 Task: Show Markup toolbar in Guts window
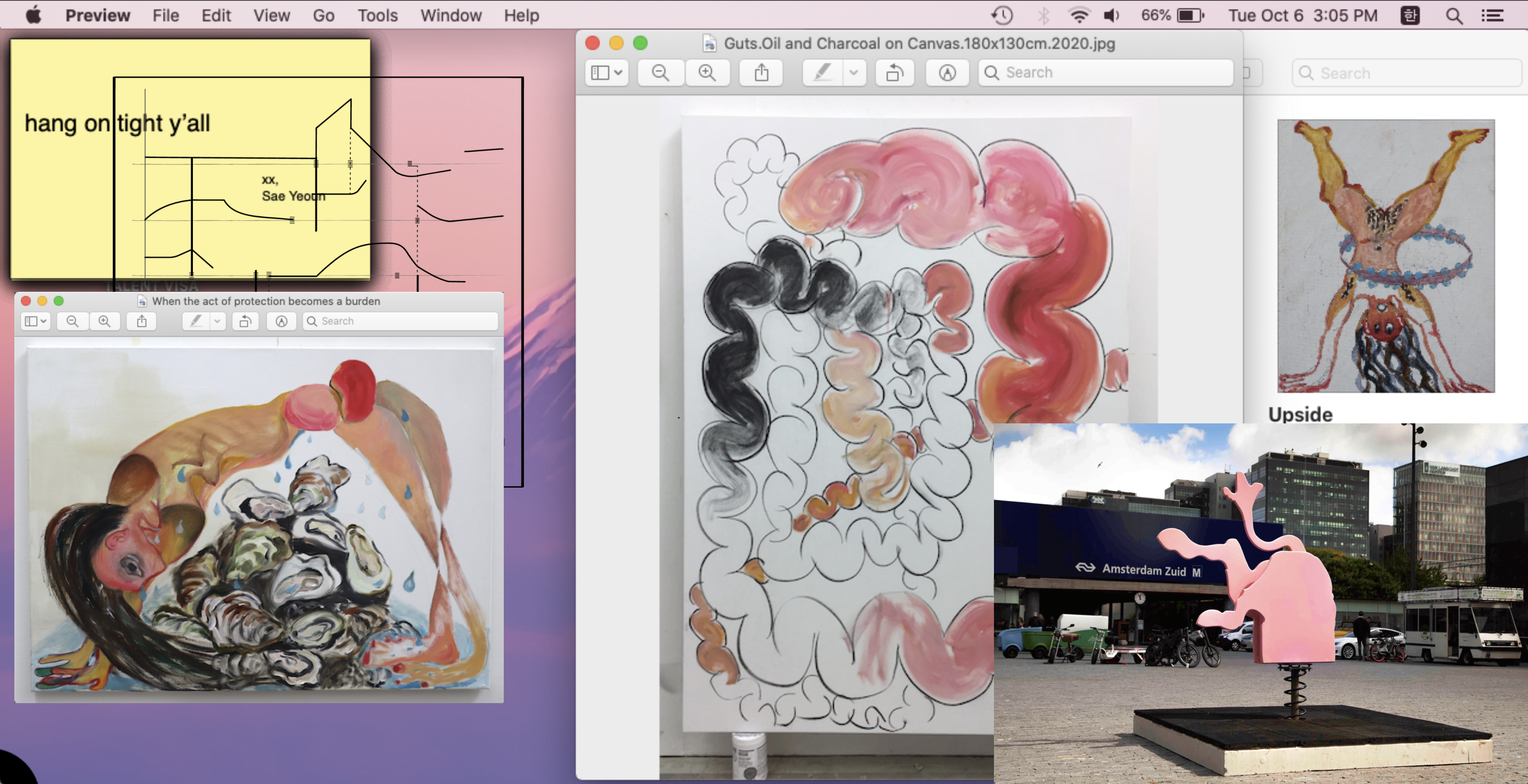tap(947, 72)
